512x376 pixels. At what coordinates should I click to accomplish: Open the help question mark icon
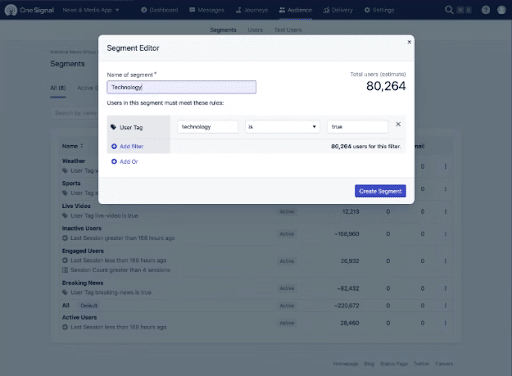pyautogui.click(x=486, y=10)
